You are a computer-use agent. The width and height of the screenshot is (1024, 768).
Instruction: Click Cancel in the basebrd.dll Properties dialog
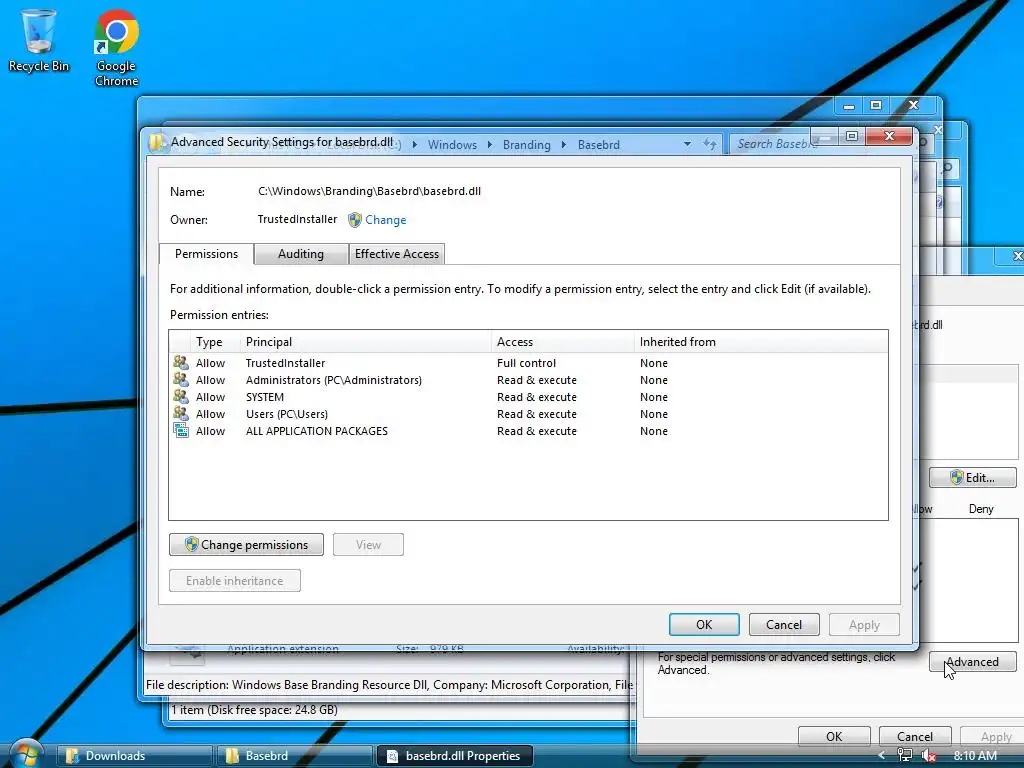click(914, 737)
